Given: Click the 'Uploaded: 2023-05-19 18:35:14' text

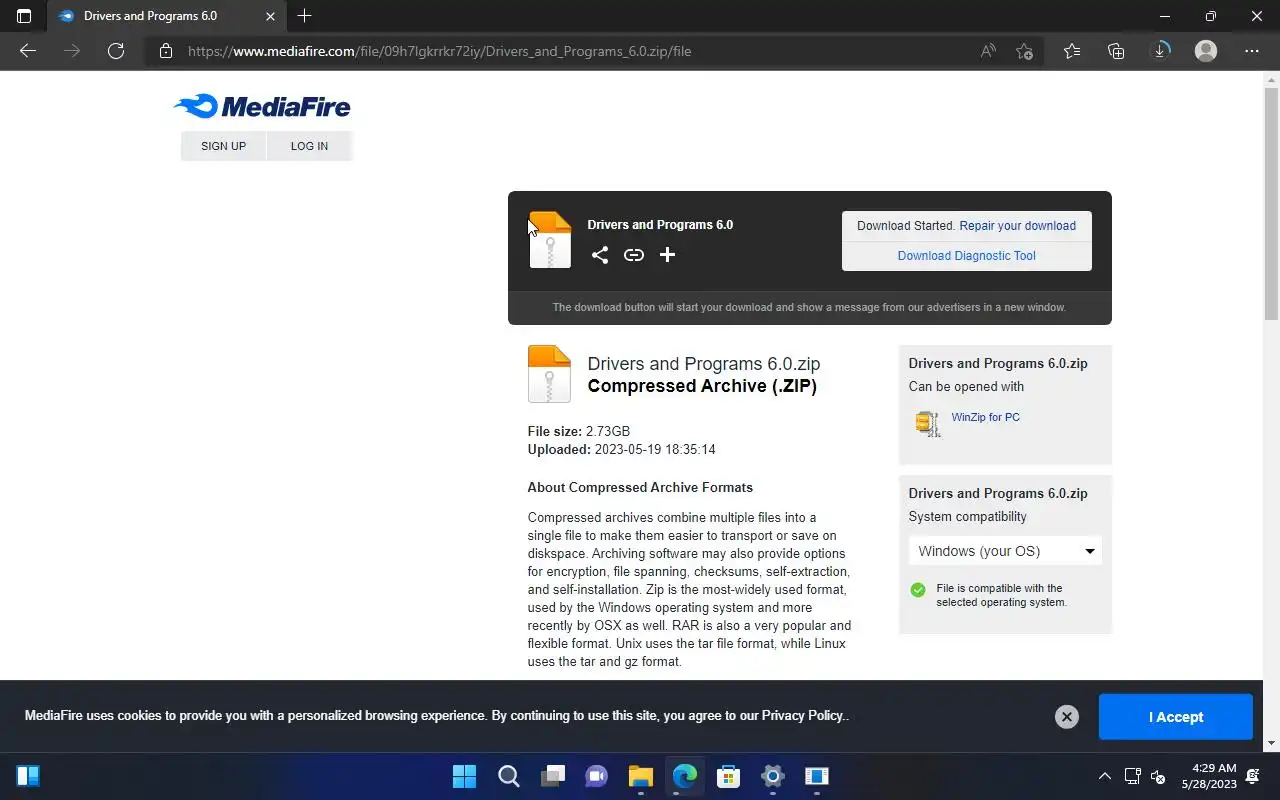Looking at the screenshot, I should click(621, 450).
